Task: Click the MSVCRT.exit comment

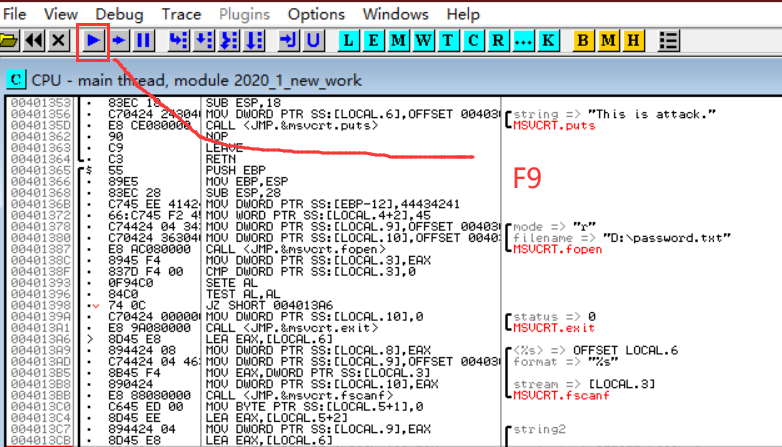Action: click(554, 328)
